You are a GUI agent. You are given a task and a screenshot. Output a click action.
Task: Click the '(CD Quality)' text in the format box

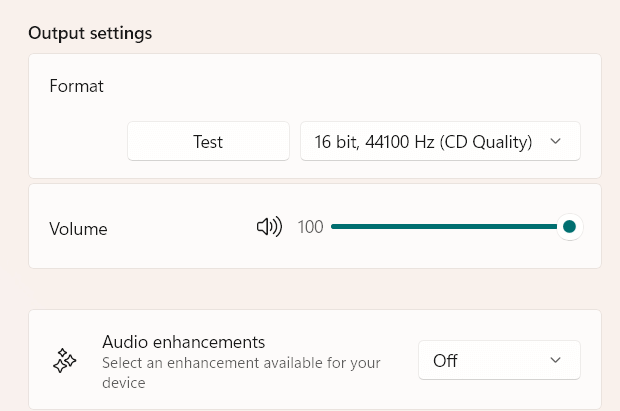click(489, 142)
